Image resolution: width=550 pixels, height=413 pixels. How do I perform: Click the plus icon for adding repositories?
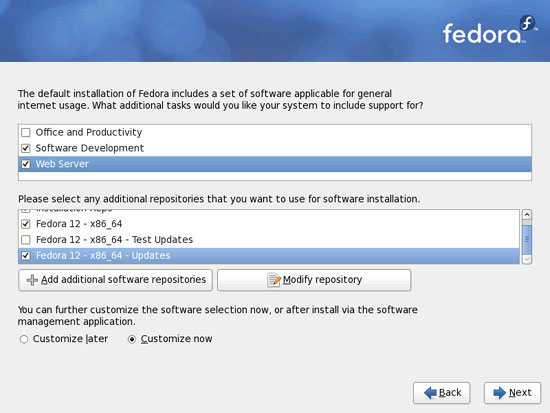32,280
